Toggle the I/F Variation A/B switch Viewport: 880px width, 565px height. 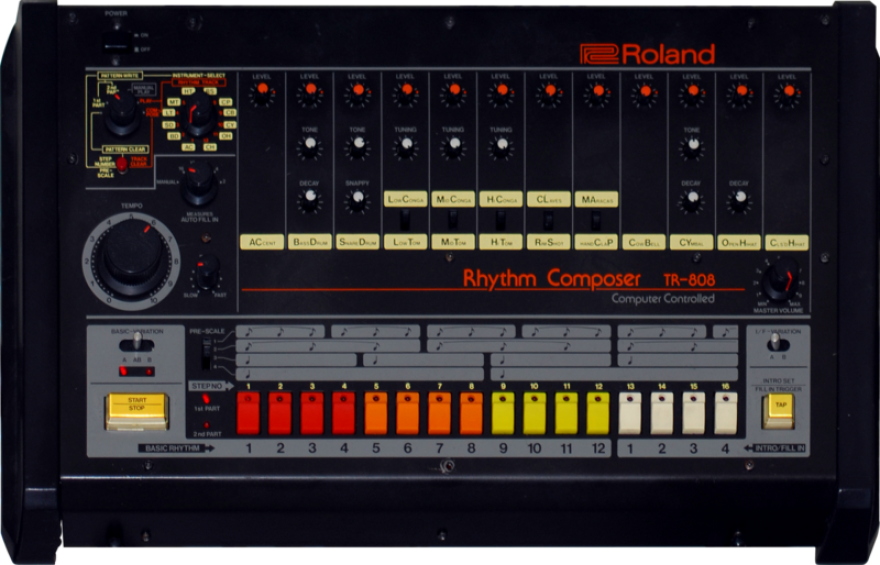[777, 343]
